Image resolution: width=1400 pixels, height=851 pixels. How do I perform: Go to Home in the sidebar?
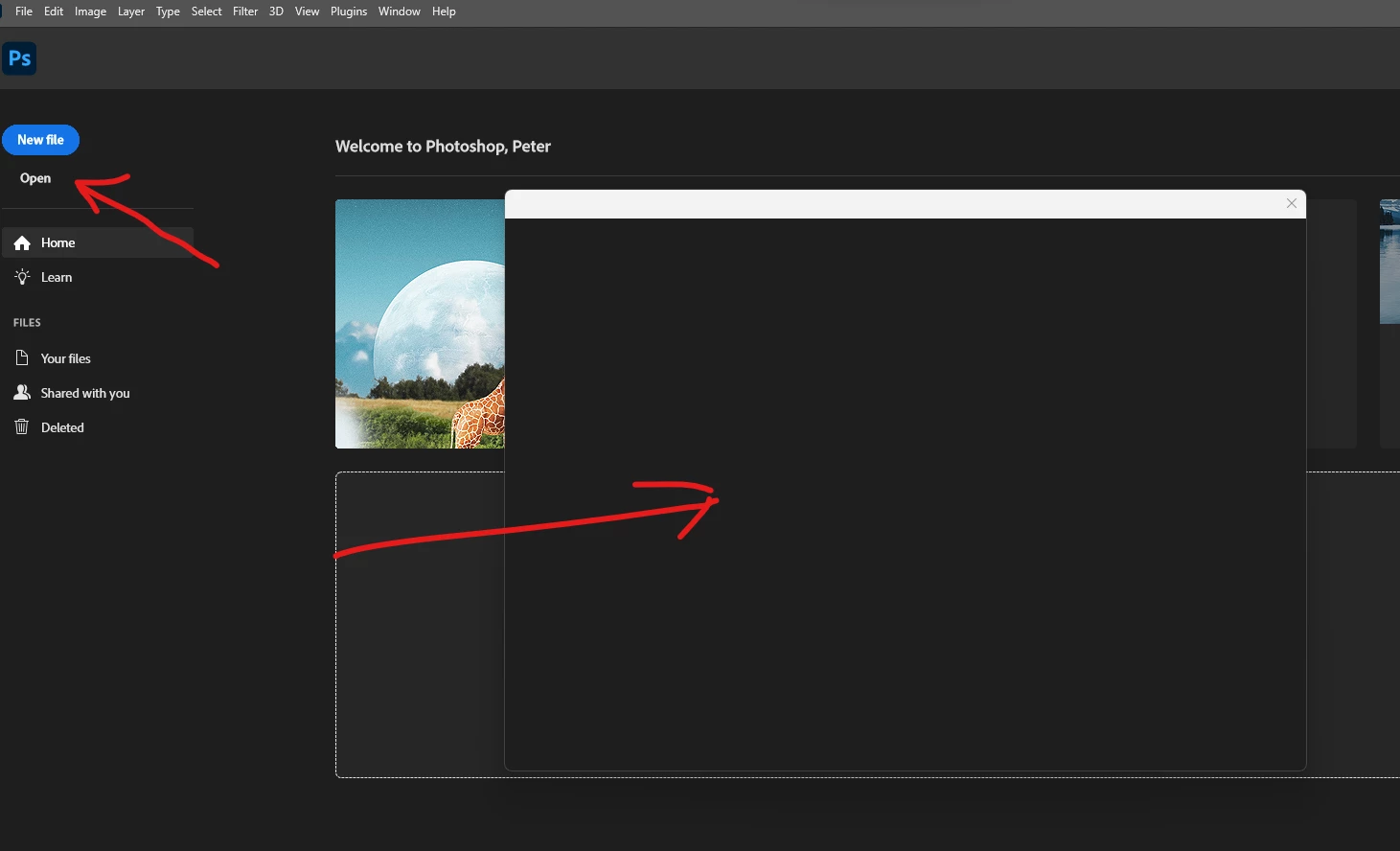coord(98,242)
